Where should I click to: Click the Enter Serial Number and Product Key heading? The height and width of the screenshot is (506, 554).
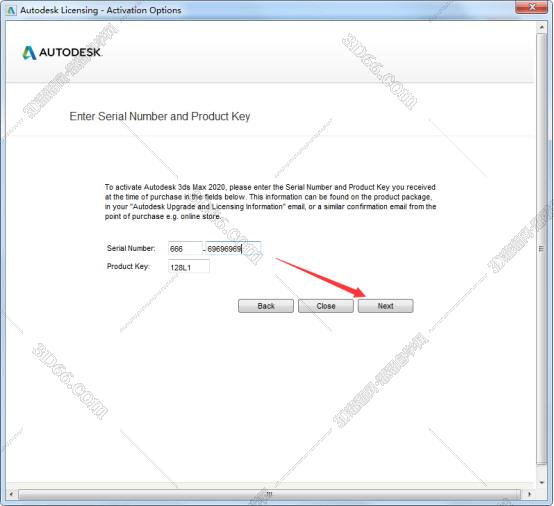[x=160, y=117]
